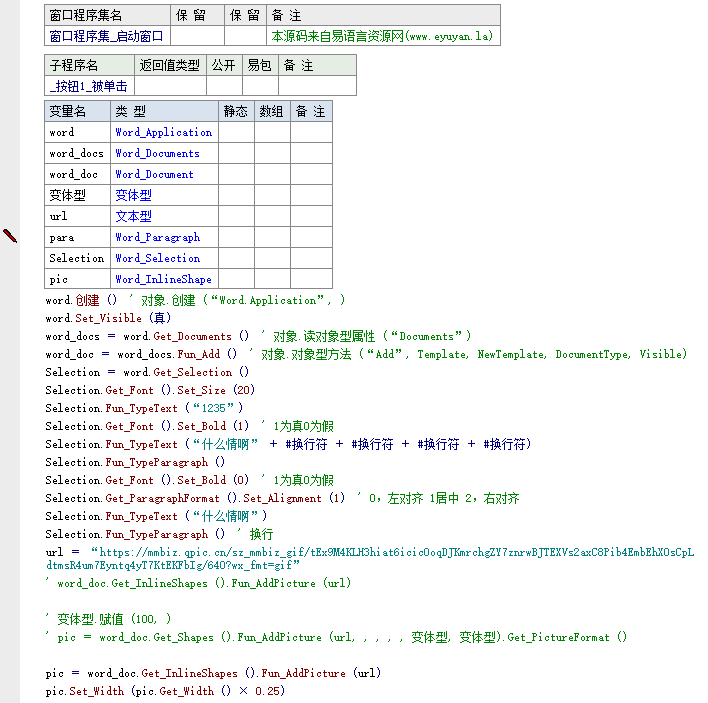Click Fun_TypeParagraph line with 换行 comment
This screenshot has width=708, height=703.
pos(159,534)
